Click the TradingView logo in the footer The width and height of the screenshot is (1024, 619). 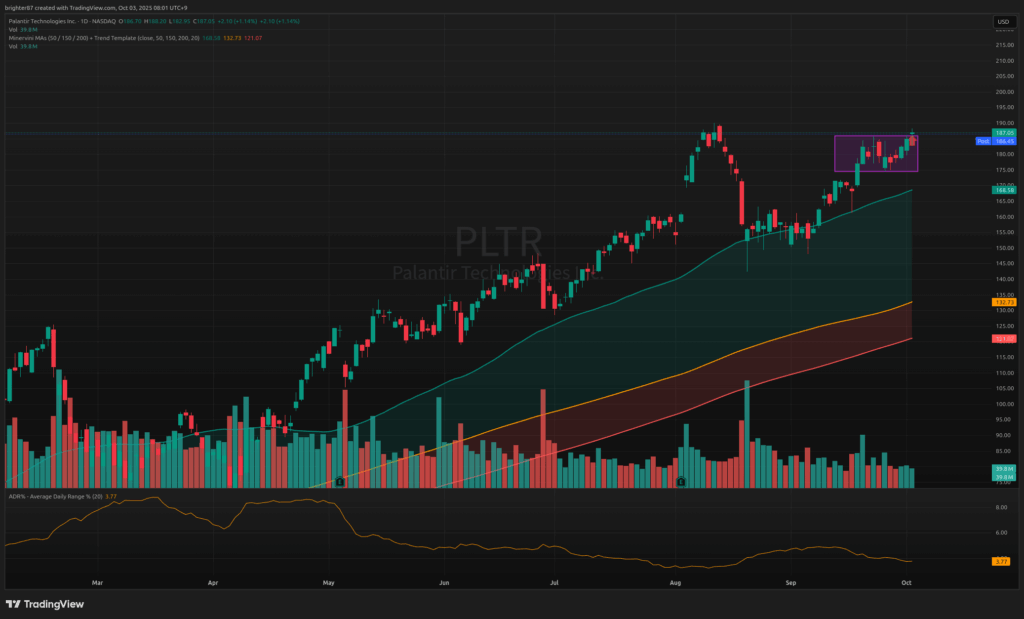click(x=45, y=604)
